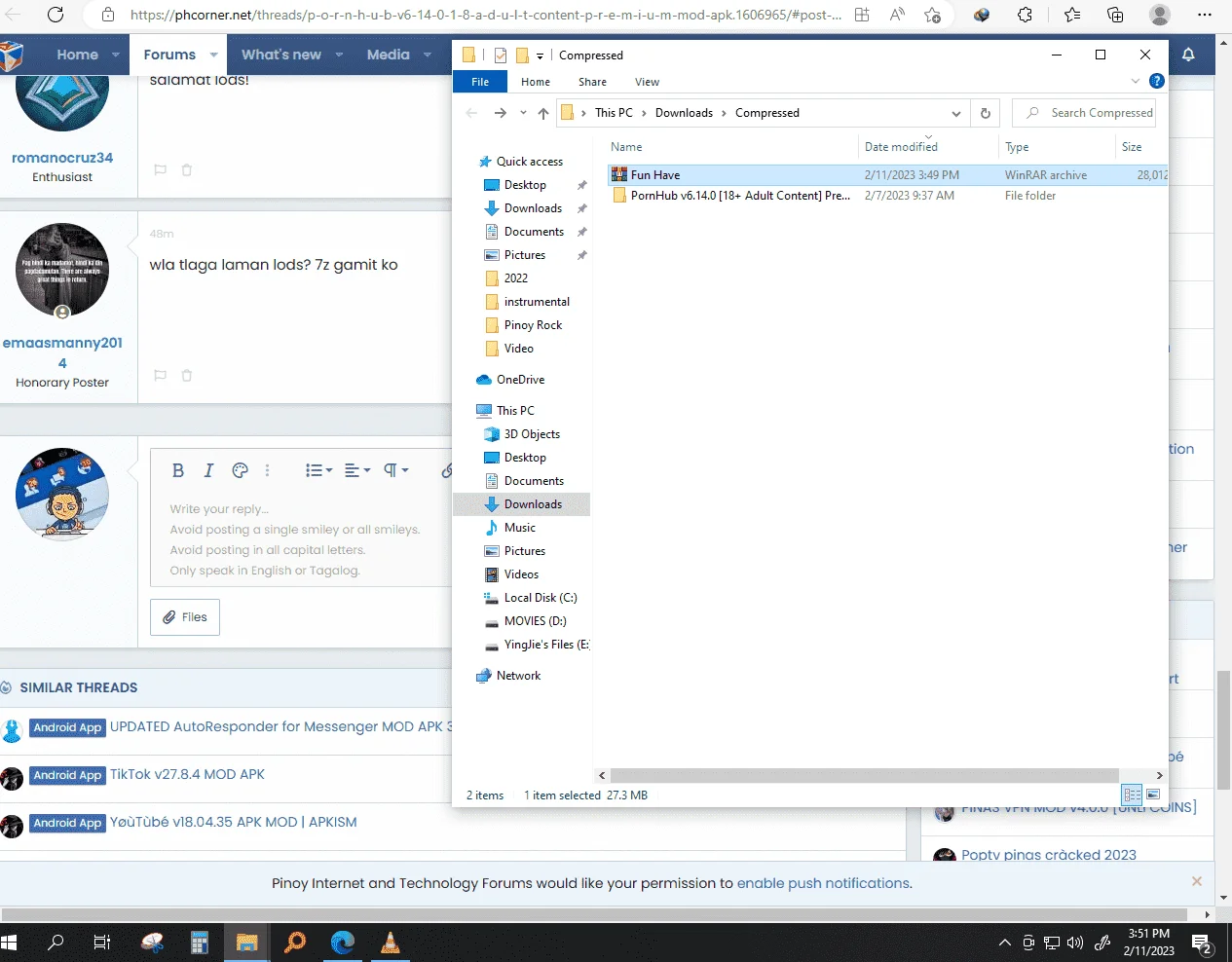Open forum notification bell alerts
The image size is (1232, 962).
[x=1188, y=55]
